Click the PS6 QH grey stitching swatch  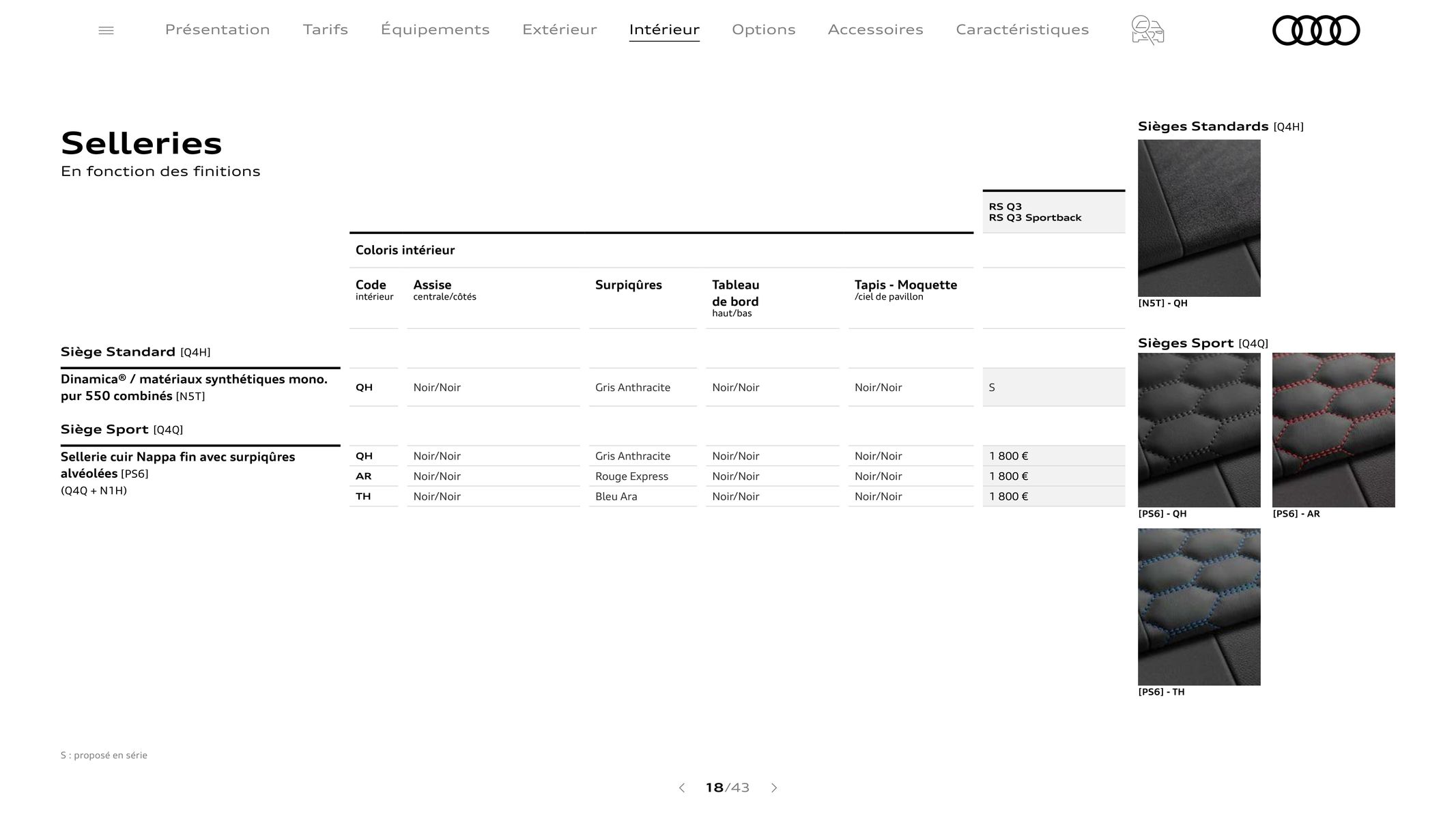[x=1199, y=430]
